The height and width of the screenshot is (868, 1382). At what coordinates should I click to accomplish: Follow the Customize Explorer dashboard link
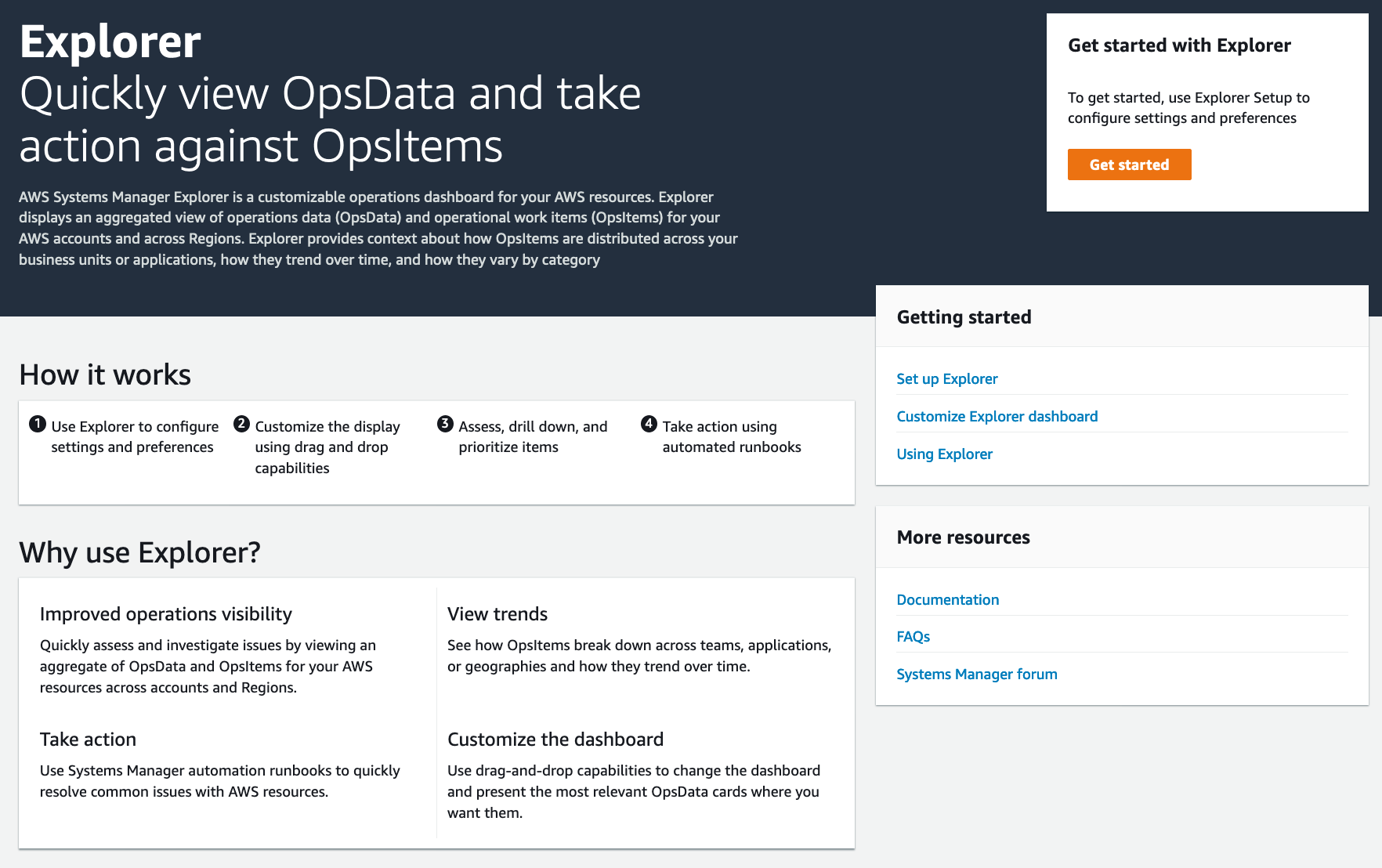tap(997, 417)
